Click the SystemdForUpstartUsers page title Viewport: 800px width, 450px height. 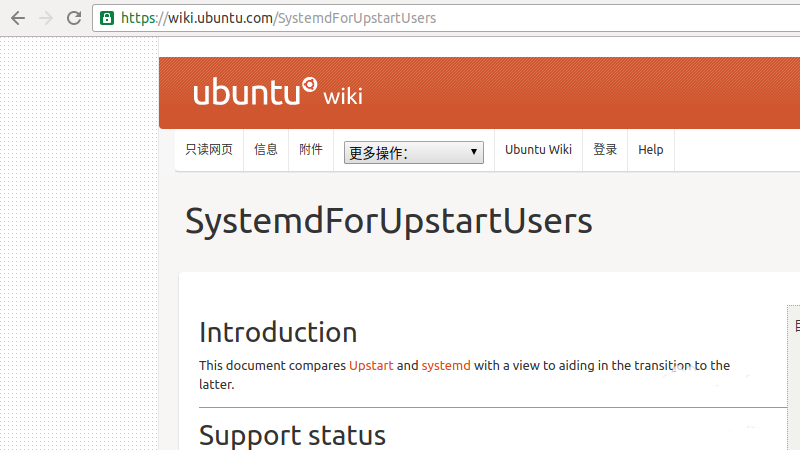point(388,221)
